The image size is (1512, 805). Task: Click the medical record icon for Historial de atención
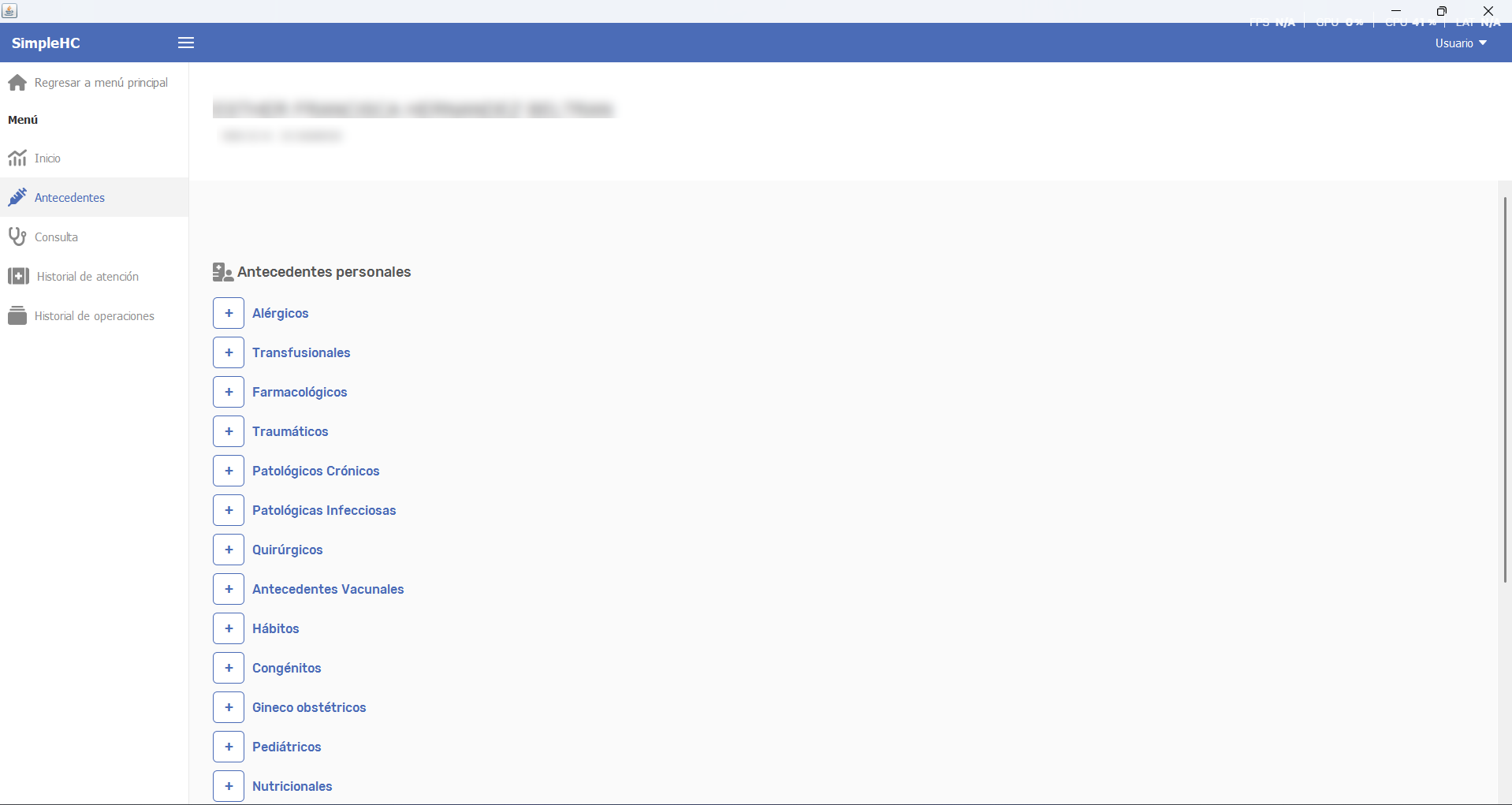[18, 276]
